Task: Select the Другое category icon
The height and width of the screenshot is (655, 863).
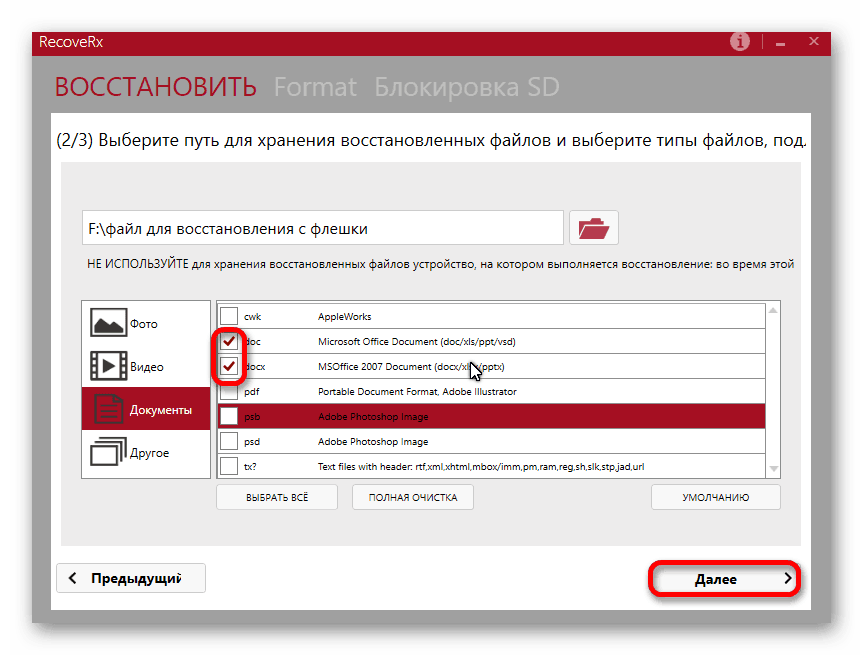Action: tap(109, 452)
